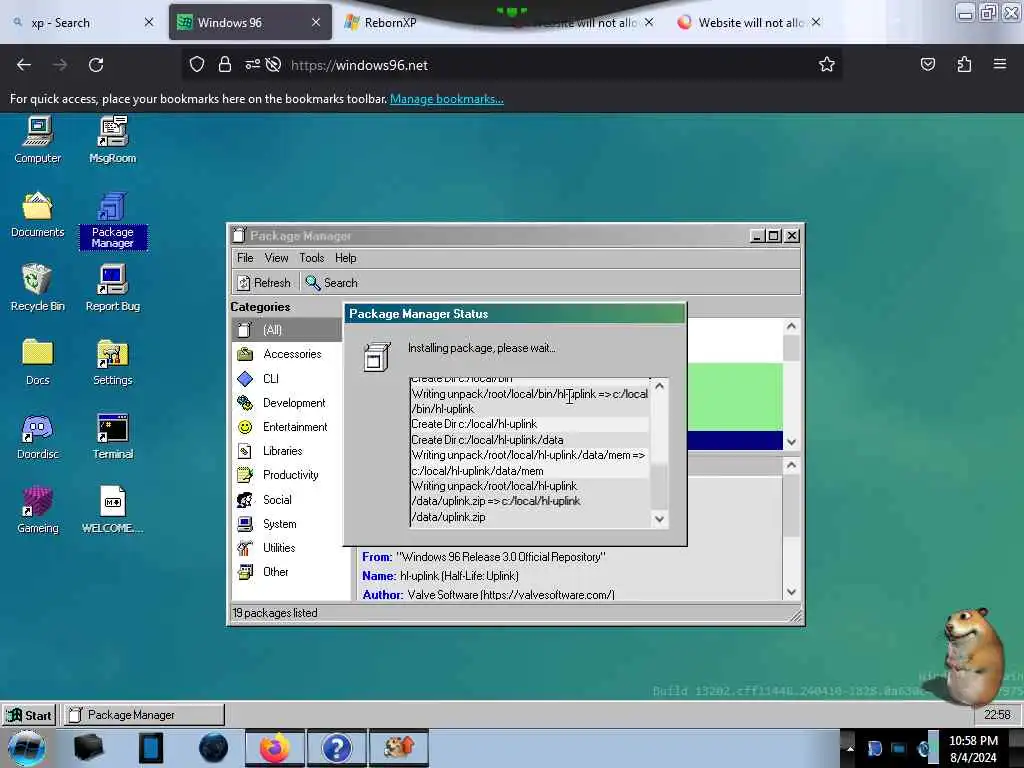Select the Package Manager desktop icon

(112, 219)
